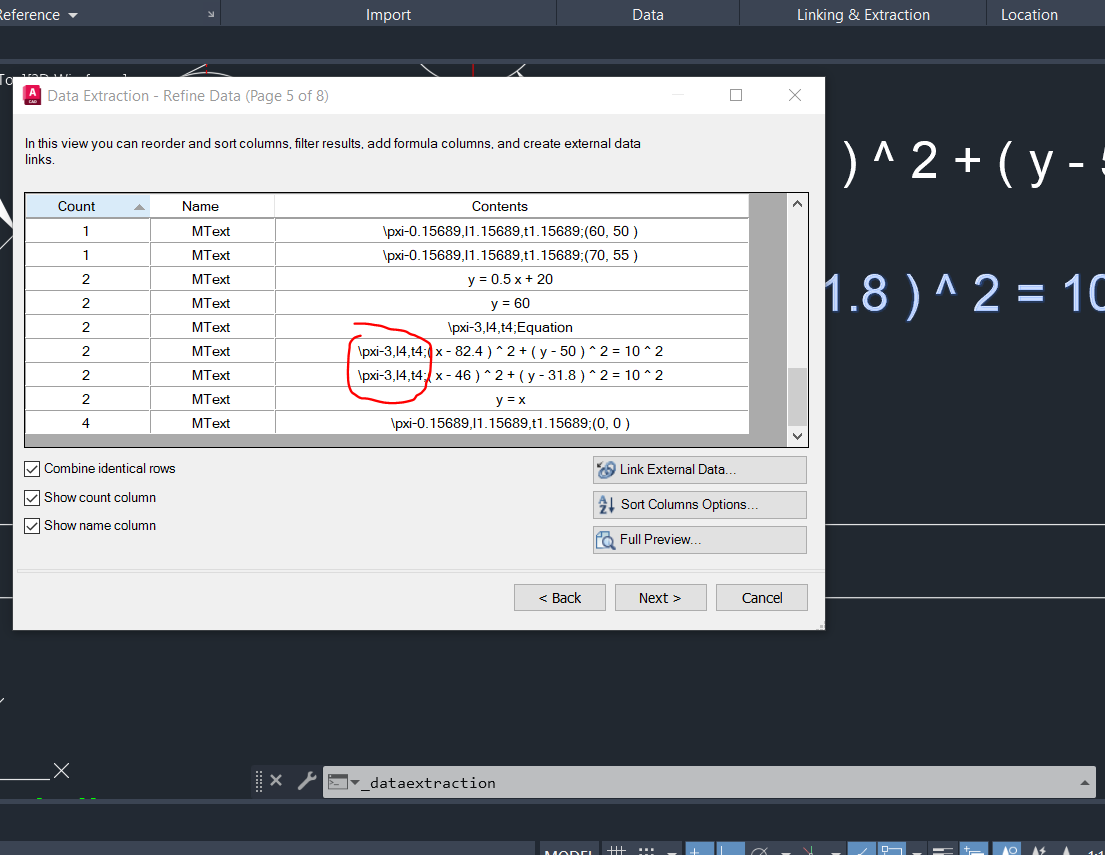This screenshot has width=1105, height=855.
Task: Toggle the snap mode dots icon in status bar
Action: [x=646, y=850]
